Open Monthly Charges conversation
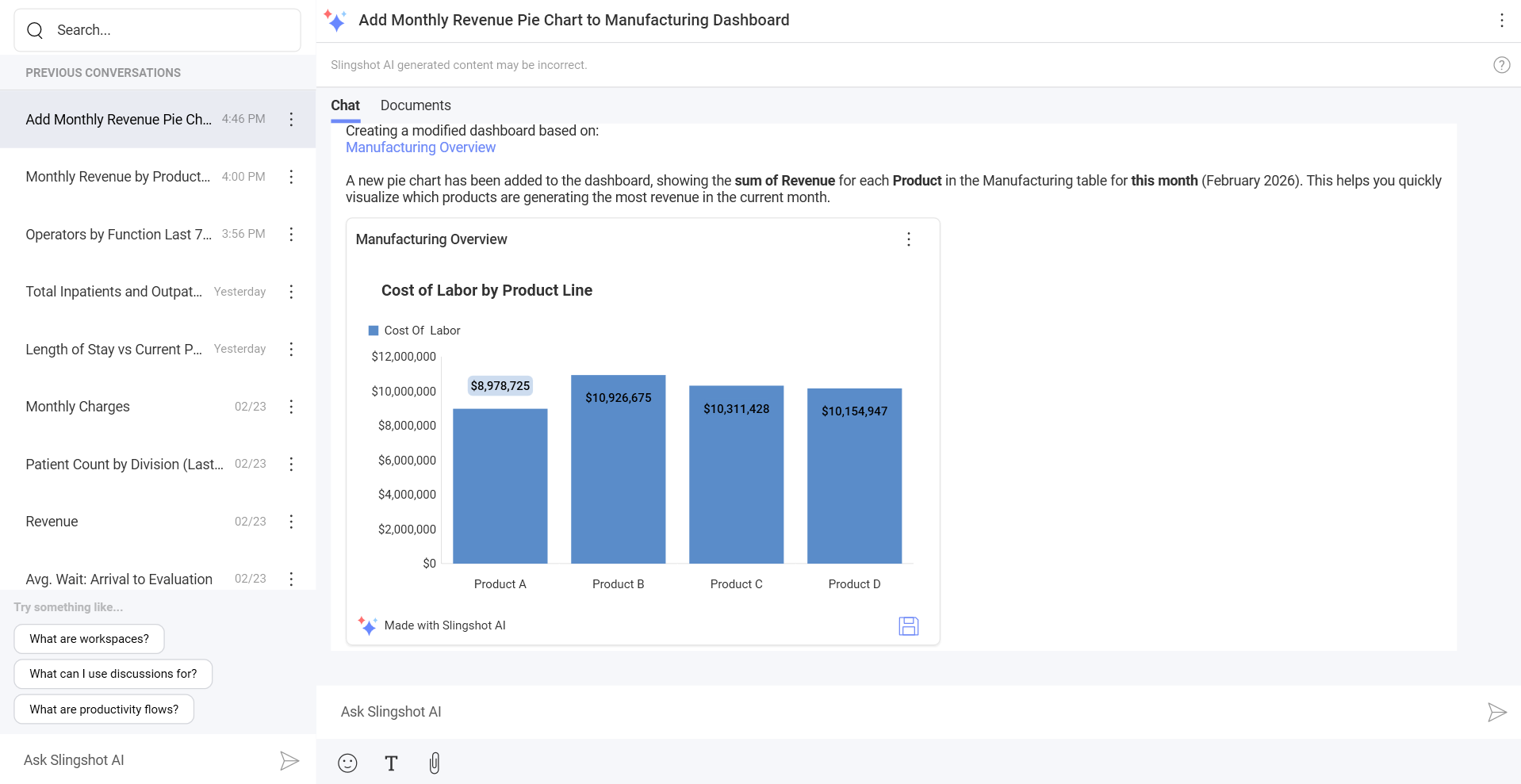Image resolution: width=1521 pixels, height=784 pixels. point(158,407)
